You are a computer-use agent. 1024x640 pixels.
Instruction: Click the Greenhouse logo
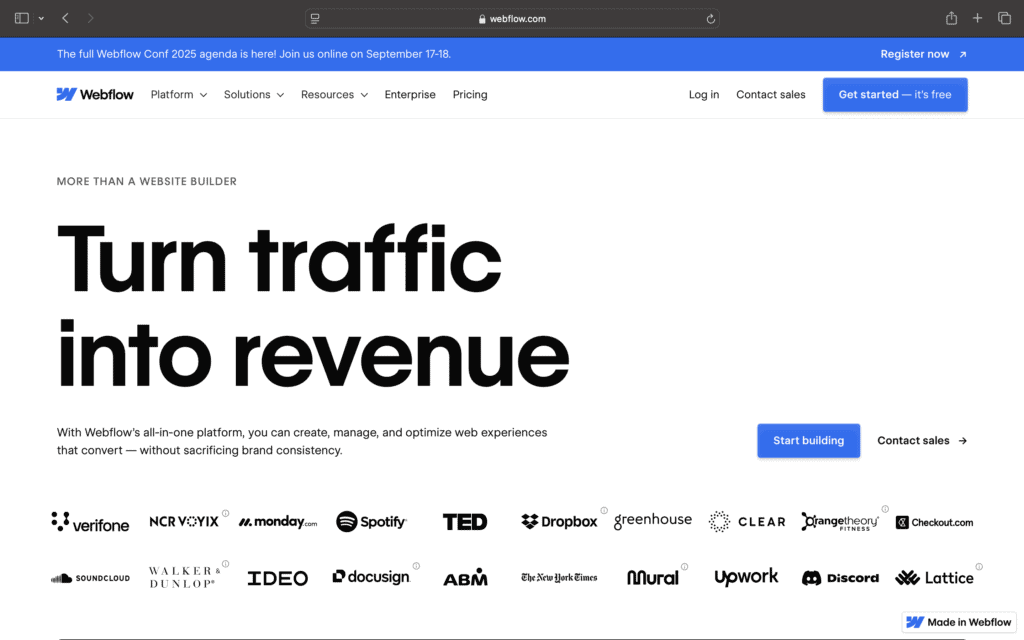point(652,520)
